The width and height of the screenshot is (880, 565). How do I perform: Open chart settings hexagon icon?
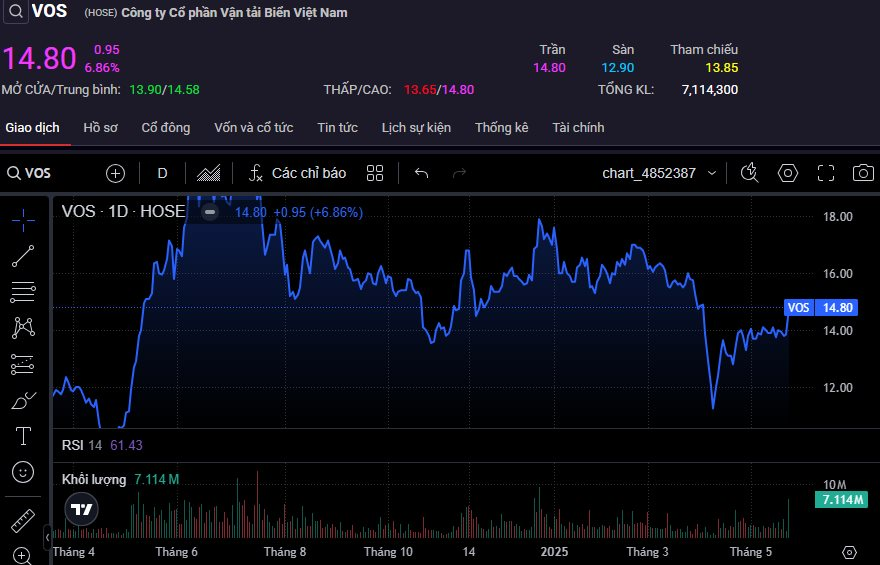(x=787, y=173)
